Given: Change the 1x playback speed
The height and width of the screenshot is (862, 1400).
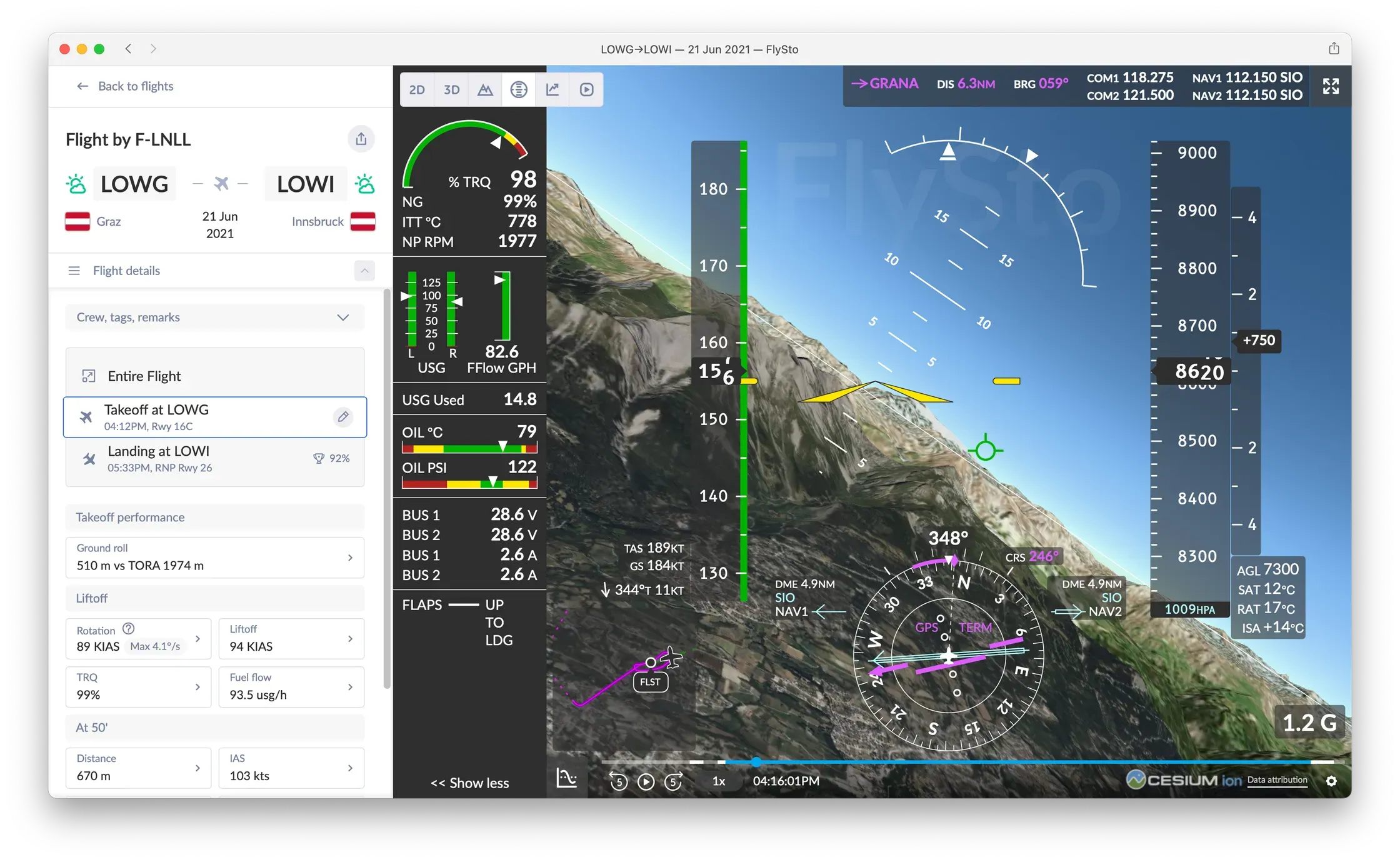Looking at the screenshot, I should coord(719,781).
